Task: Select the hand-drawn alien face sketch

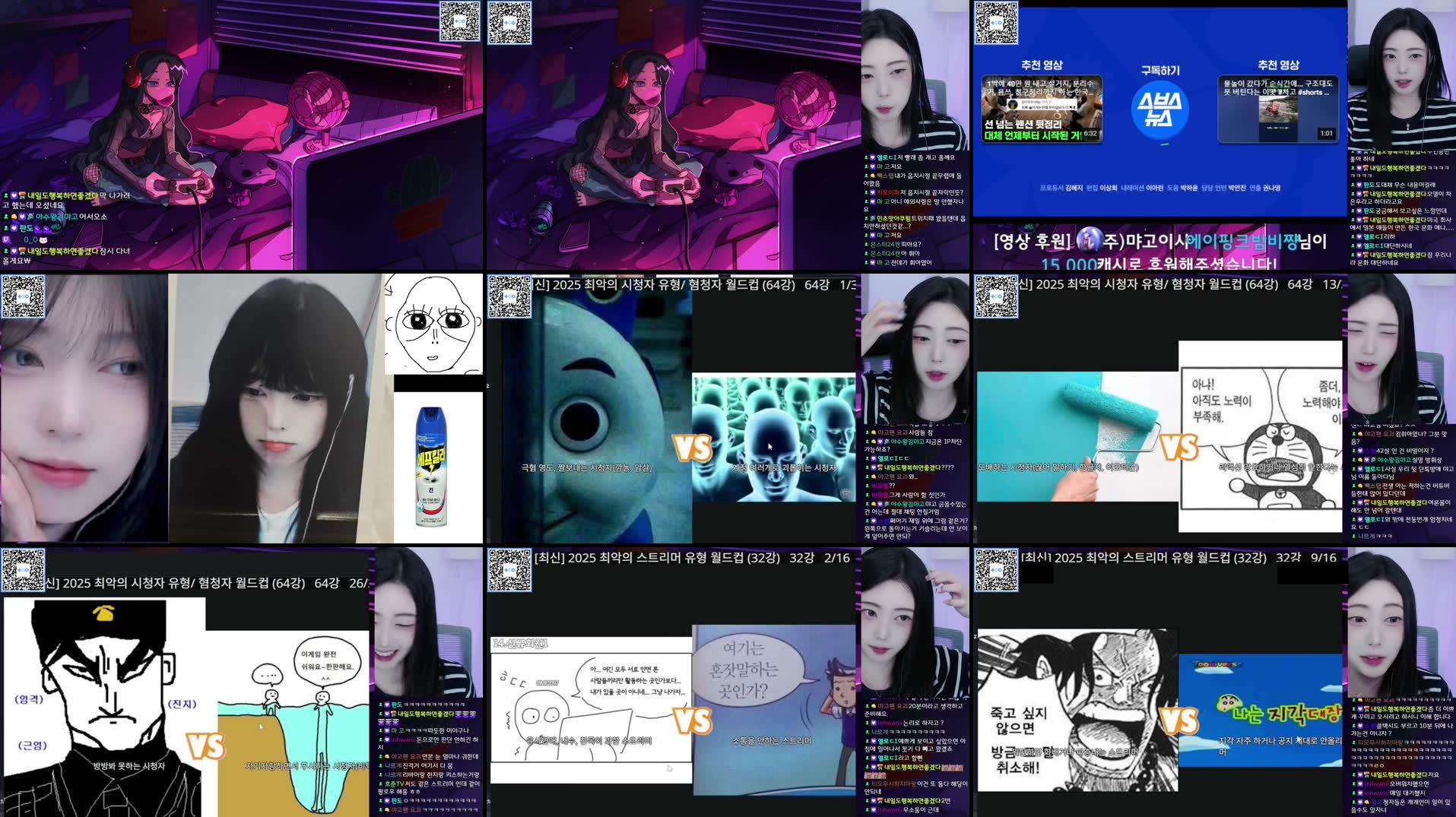Action: pos(433,325)
